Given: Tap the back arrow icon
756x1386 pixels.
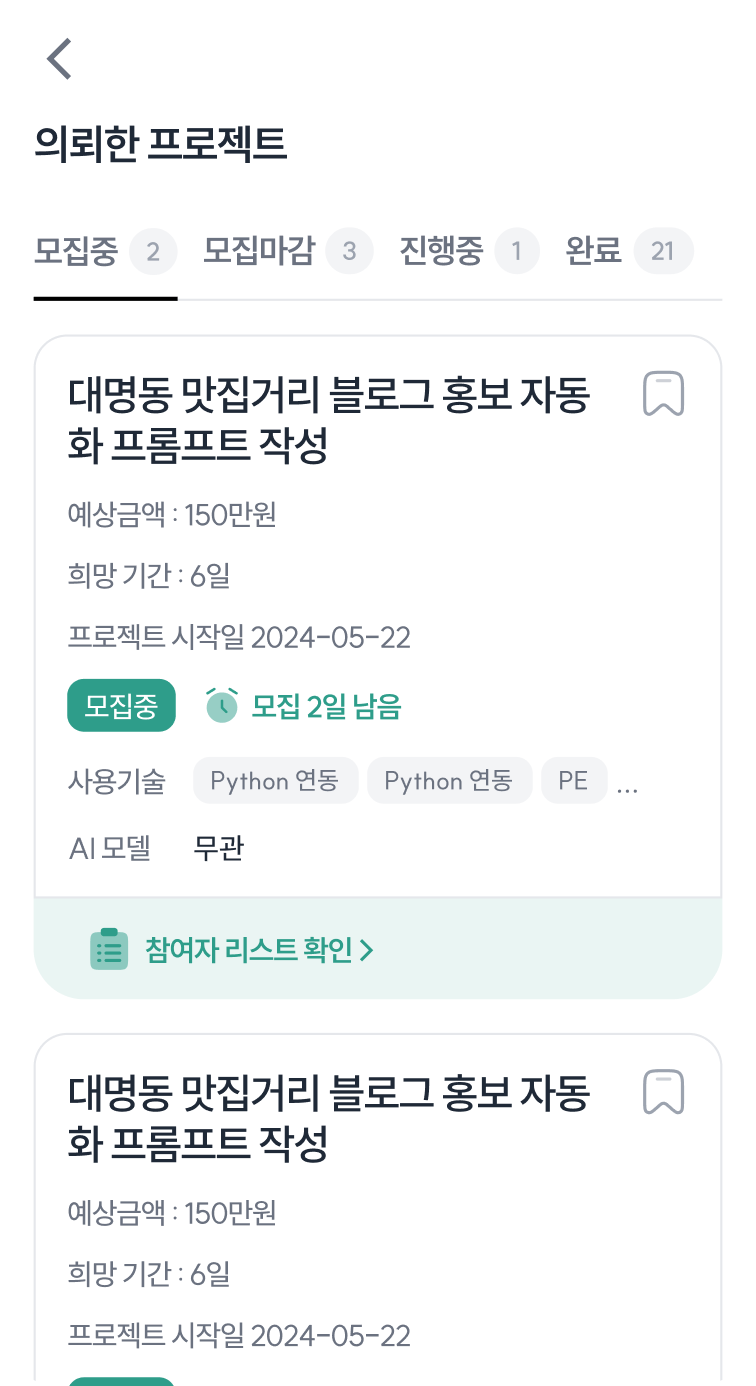Looking at the screenshot, I should pos(60,59).
